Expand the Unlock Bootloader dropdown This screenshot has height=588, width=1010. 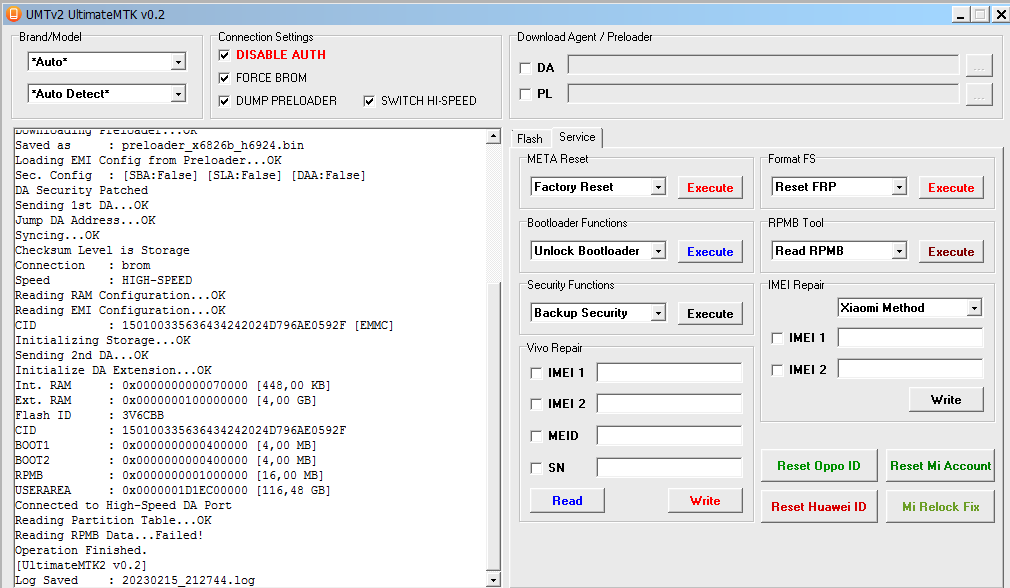(658, 251)
